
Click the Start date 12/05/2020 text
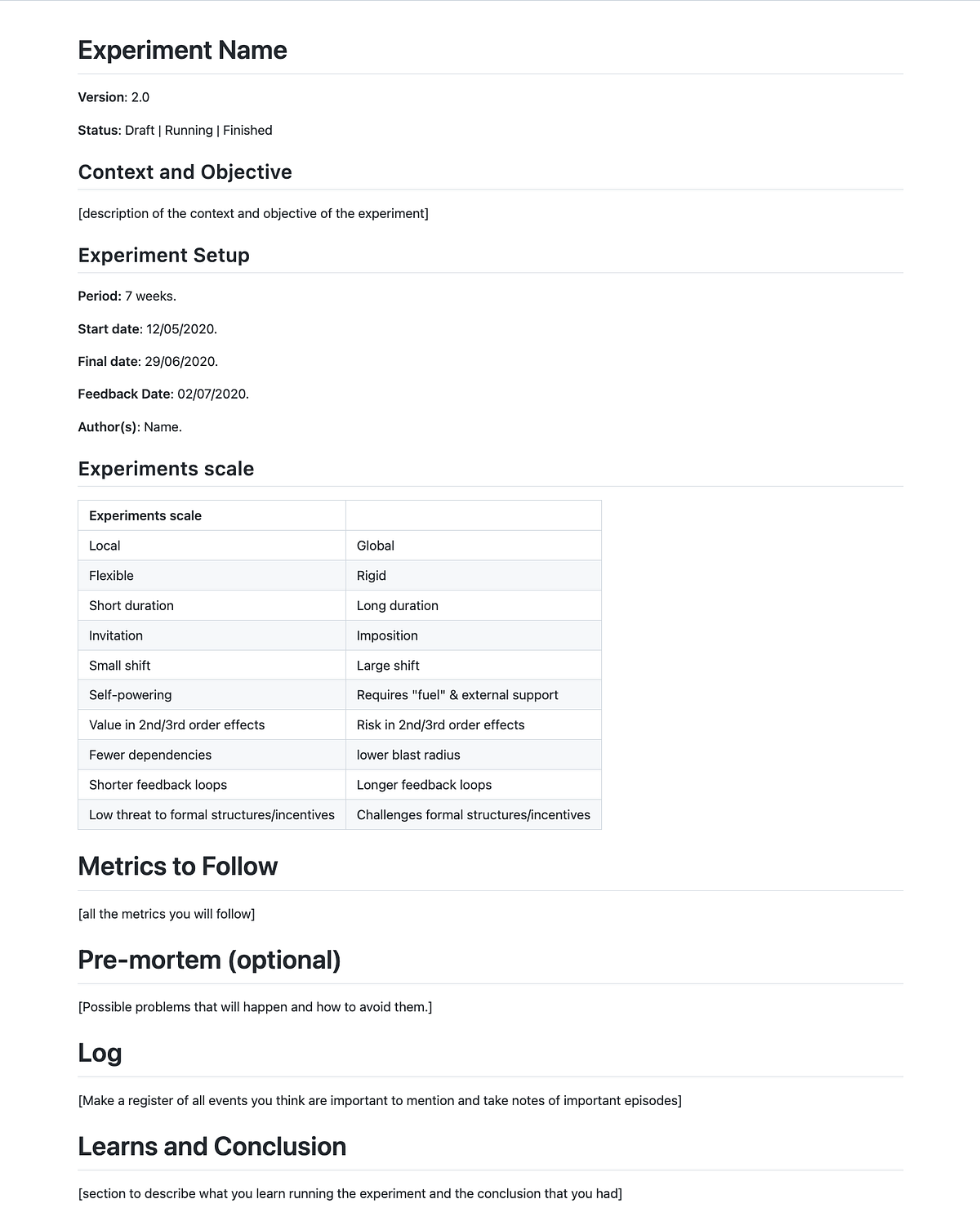147,329
